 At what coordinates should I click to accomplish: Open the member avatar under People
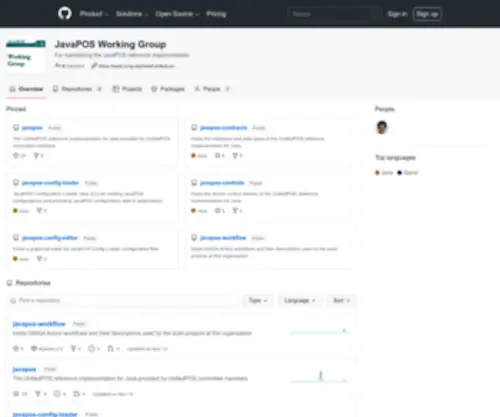382,127
